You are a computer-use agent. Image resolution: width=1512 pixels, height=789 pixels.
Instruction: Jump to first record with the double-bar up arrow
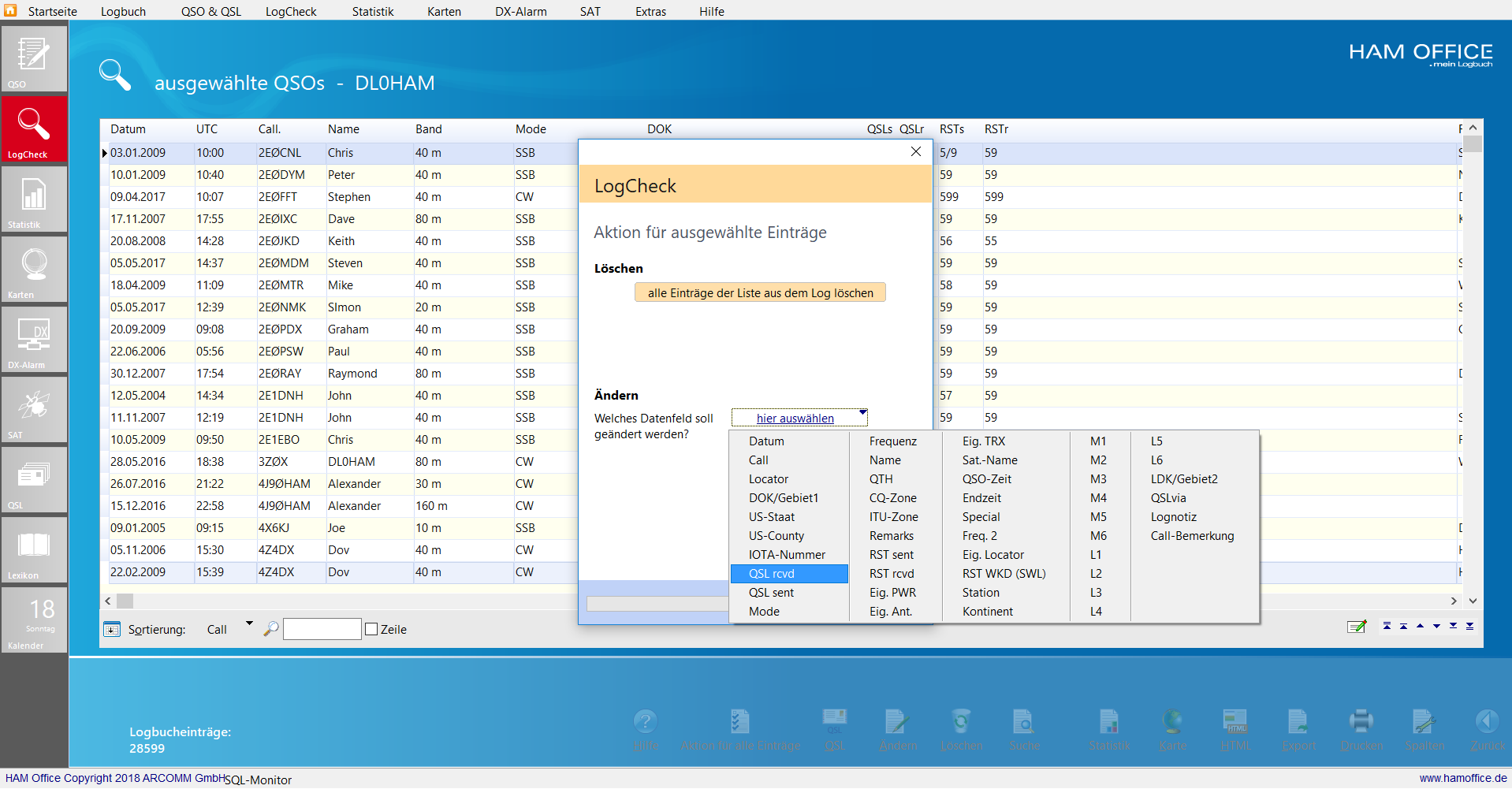[1387, 626]
